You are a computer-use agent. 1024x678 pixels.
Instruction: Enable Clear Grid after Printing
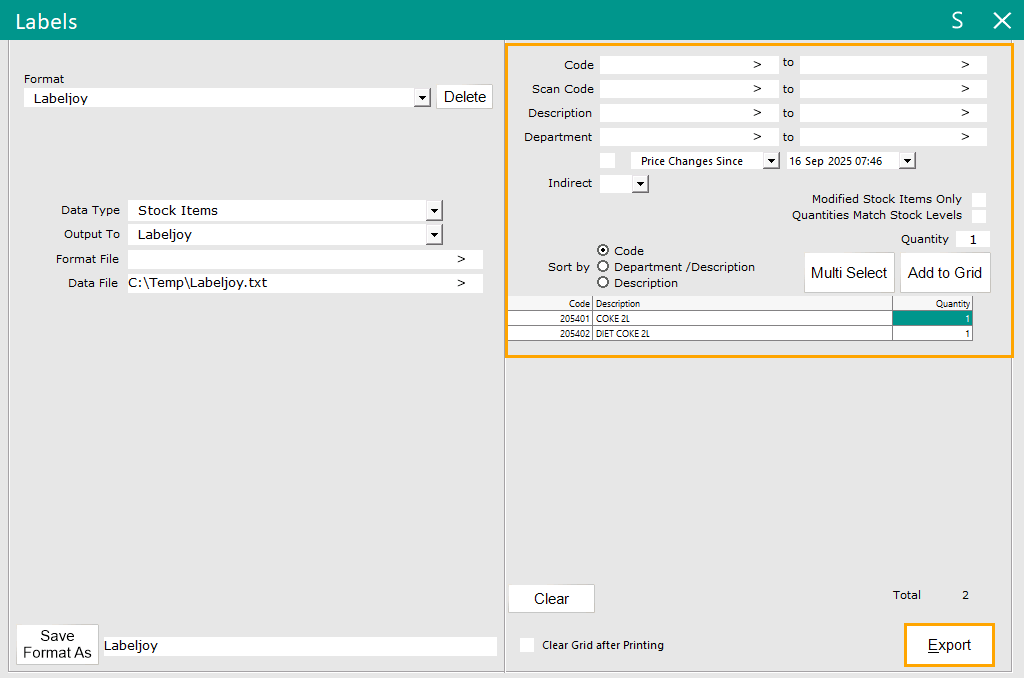pos(527,645)
